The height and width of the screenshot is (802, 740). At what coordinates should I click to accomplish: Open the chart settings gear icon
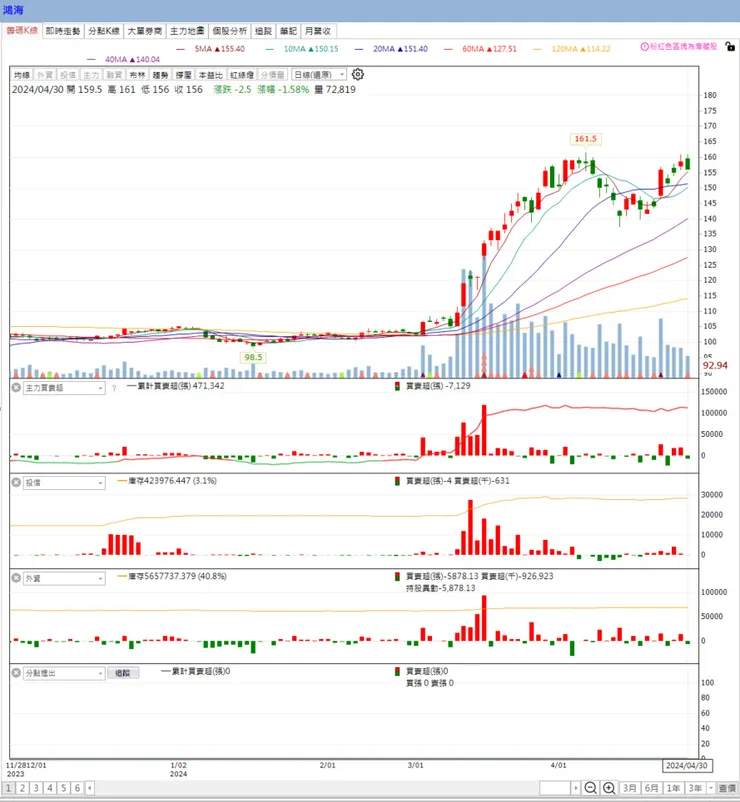click(x=357, y=74)
